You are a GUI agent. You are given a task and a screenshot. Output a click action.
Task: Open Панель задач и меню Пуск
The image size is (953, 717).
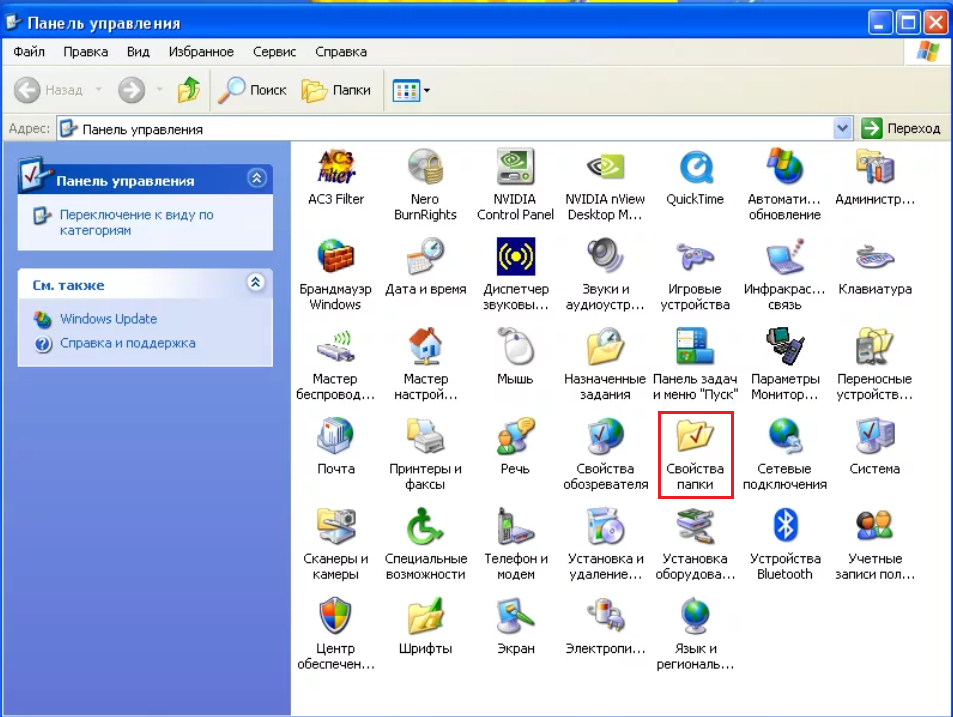[x=695, y=365]
